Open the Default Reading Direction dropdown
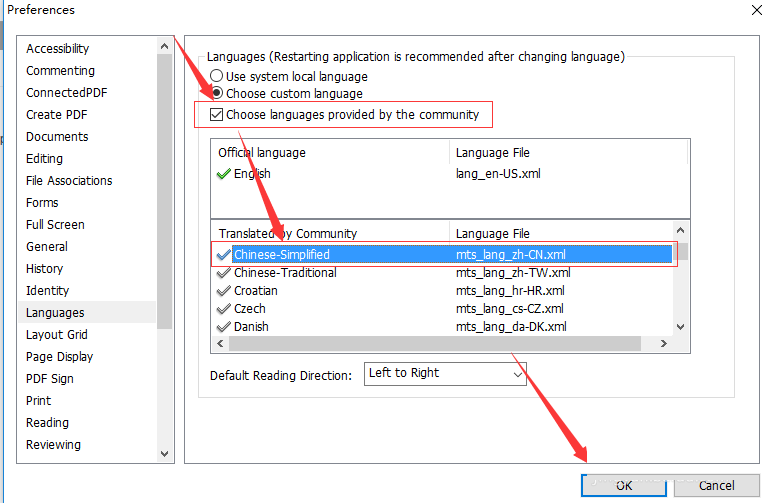Screen dimensions: 772x503 coord(445,374)
